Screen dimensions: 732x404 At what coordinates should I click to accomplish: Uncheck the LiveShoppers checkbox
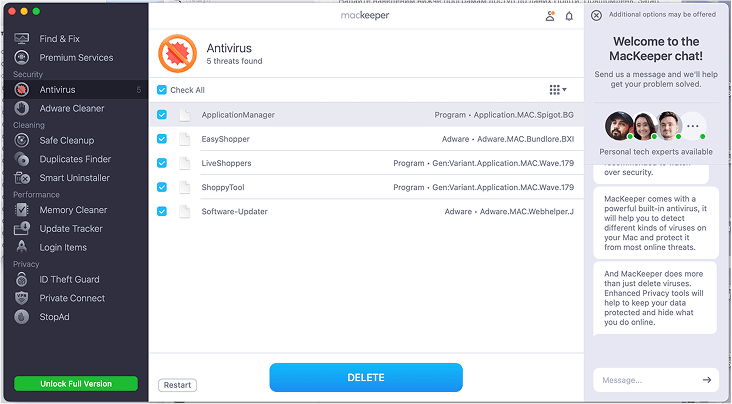[162, 163]
